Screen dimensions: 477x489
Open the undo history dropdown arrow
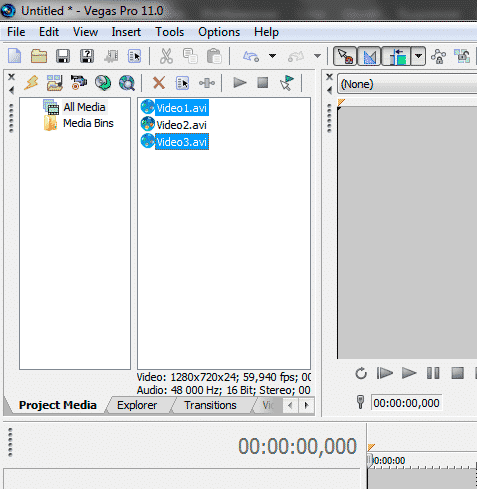(272, 56)
